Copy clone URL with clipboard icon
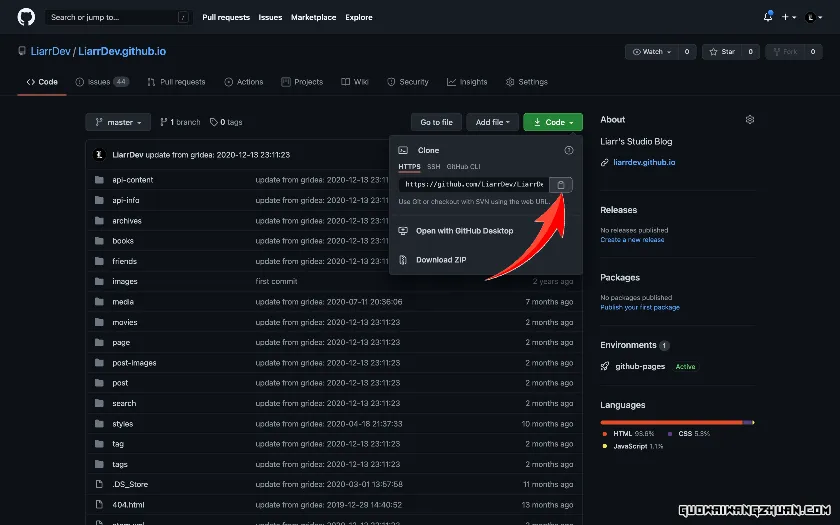The height and width of the screenshot is (525, 840). click(560, 185)
